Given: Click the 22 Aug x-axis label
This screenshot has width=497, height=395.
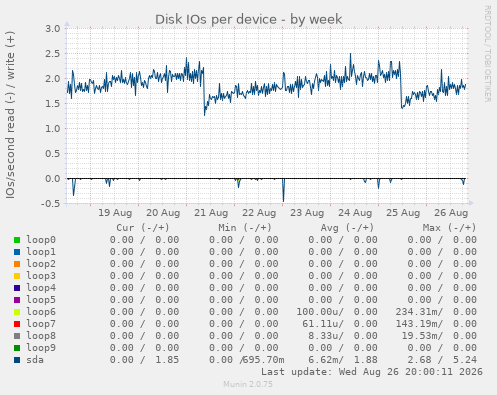Looking at the screenshot, I should click(259, 213).
